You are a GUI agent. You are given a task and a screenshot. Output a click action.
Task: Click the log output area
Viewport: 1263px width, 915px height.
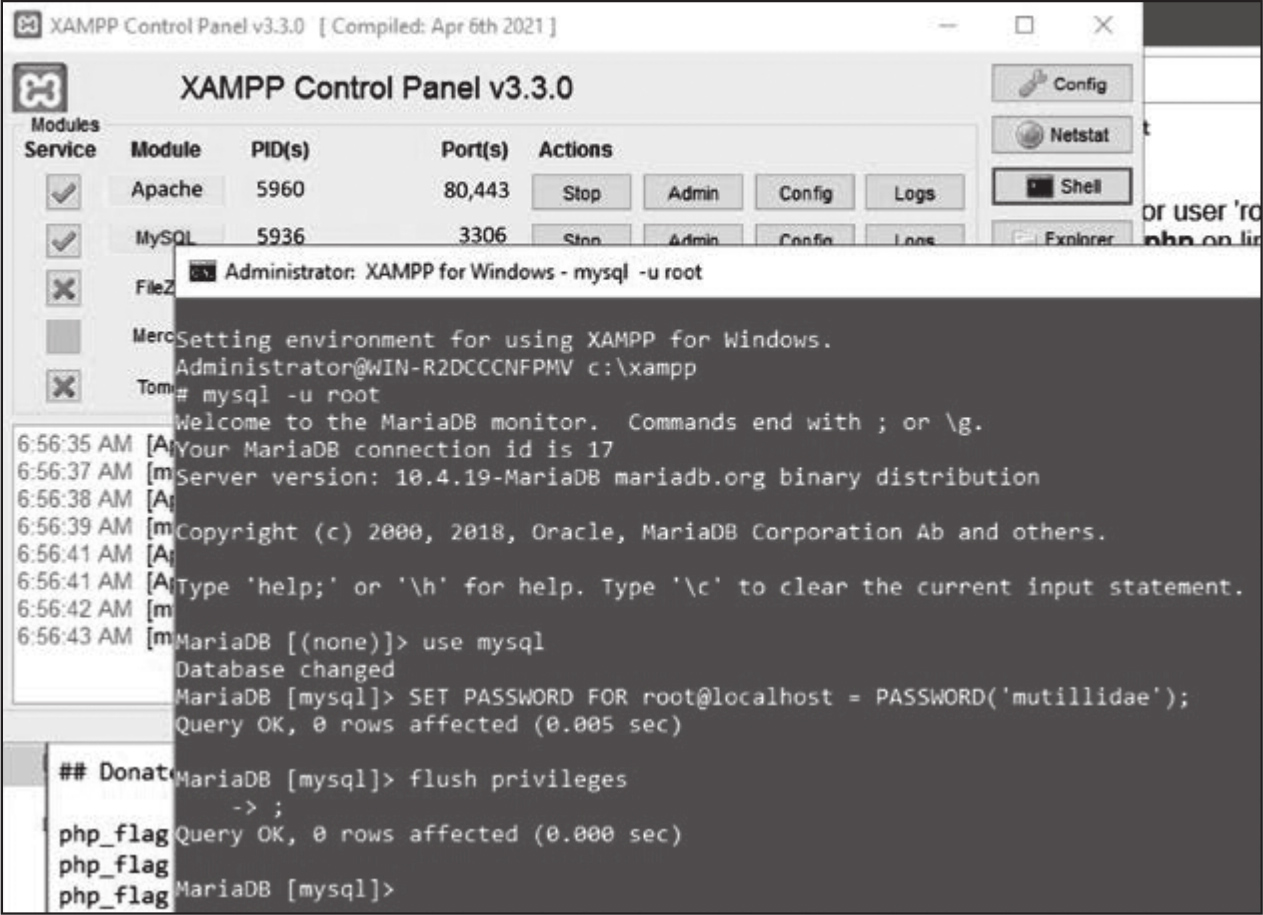[94, 560]
